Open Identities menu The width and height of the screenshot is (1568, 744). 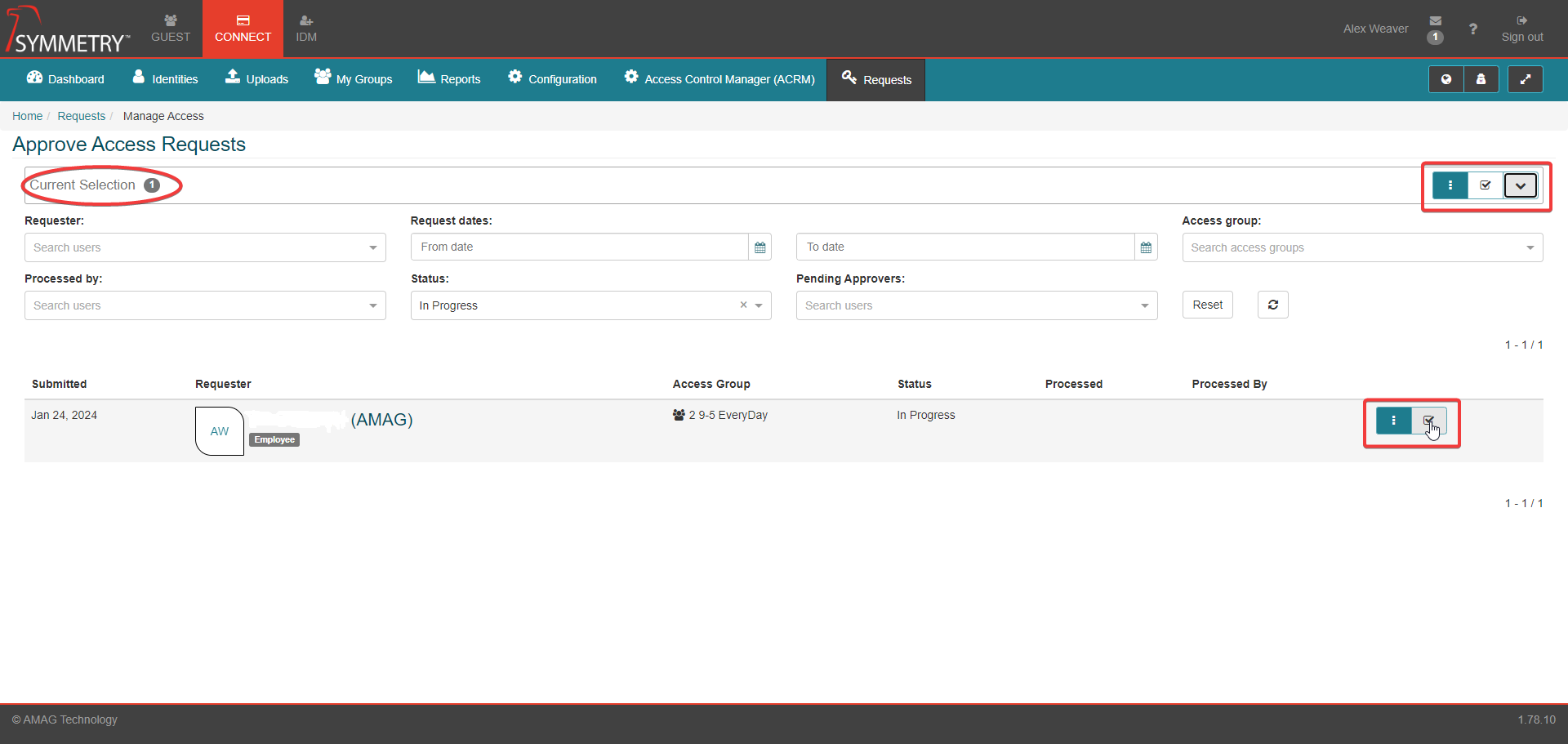165,79
